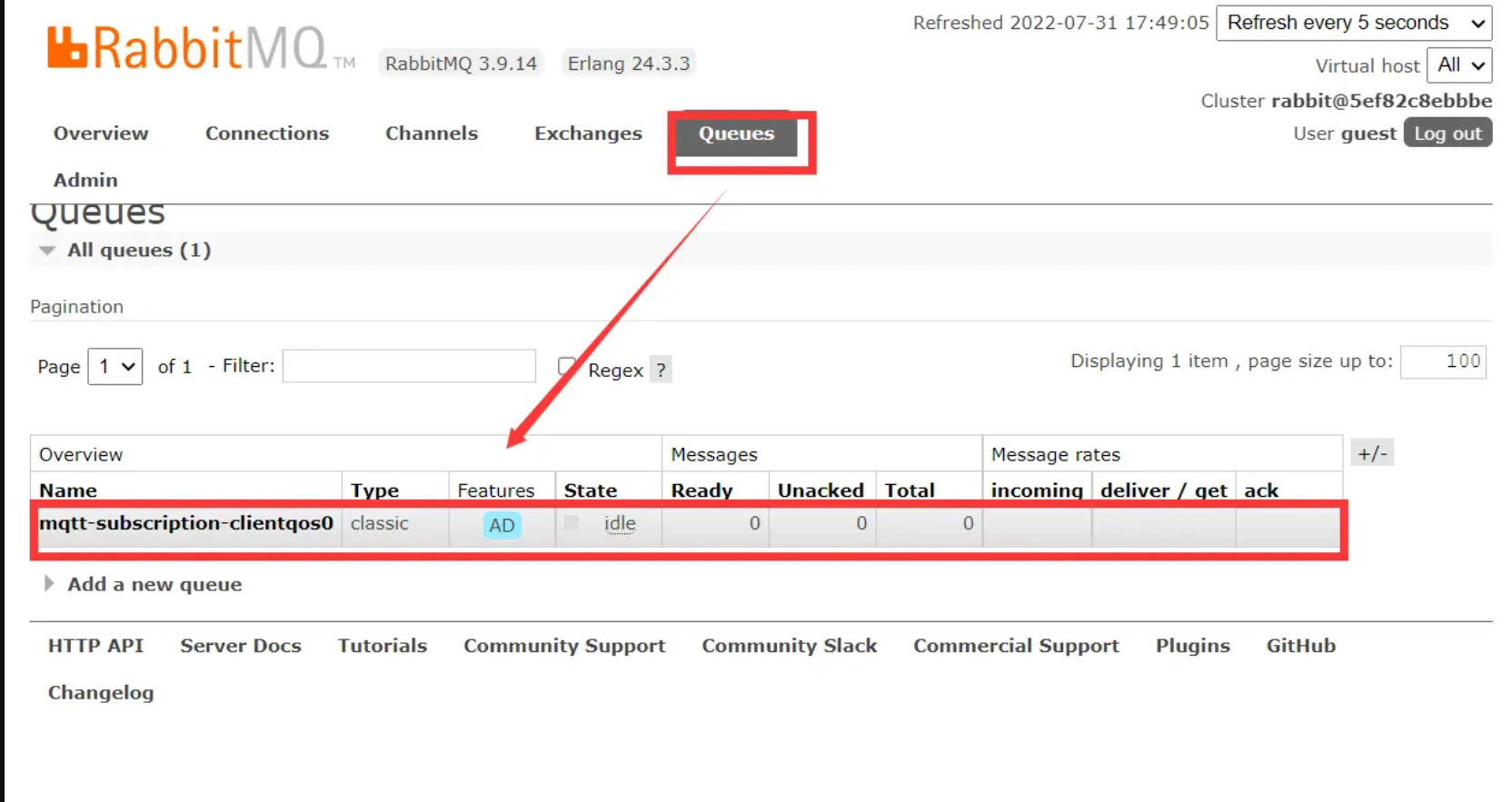This screenshot has height=802, width=1512.
Task: Open the Community Support link
Action: coord(564,646)
